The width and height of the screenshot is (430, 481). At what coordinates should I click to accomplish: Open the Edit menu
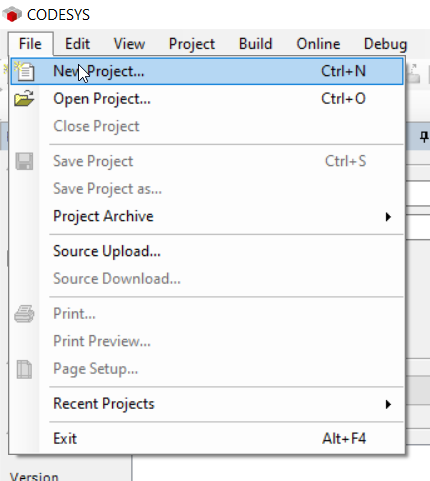pyautogui.click(x=77, y=44)
